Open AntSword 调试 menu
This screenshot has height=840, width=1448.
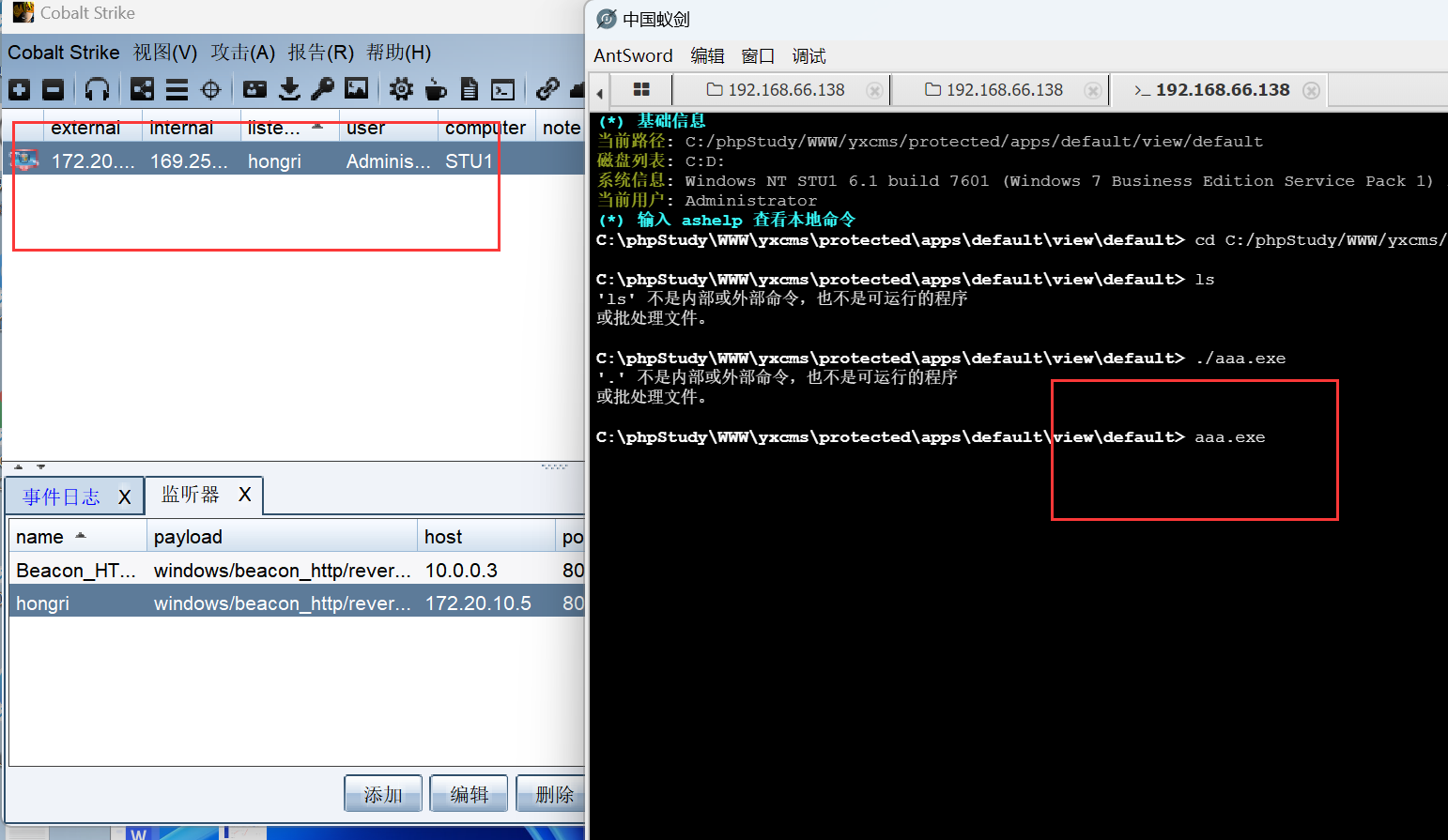click(x=809, y=56)
